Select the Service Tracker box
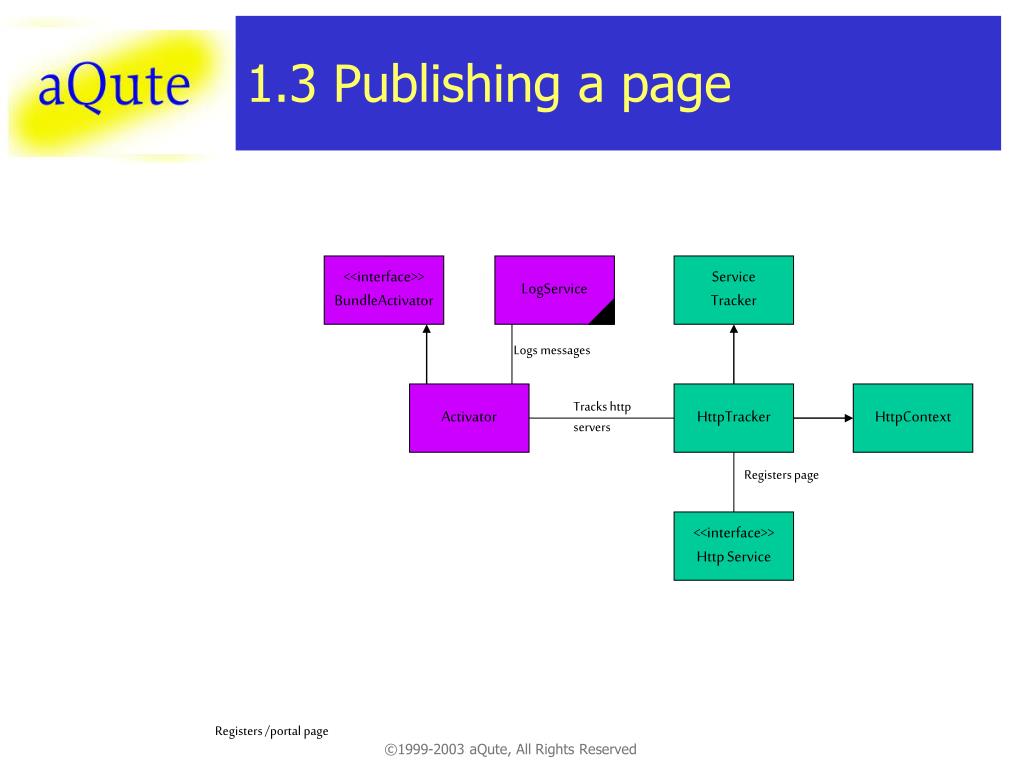 click(733, 290)
